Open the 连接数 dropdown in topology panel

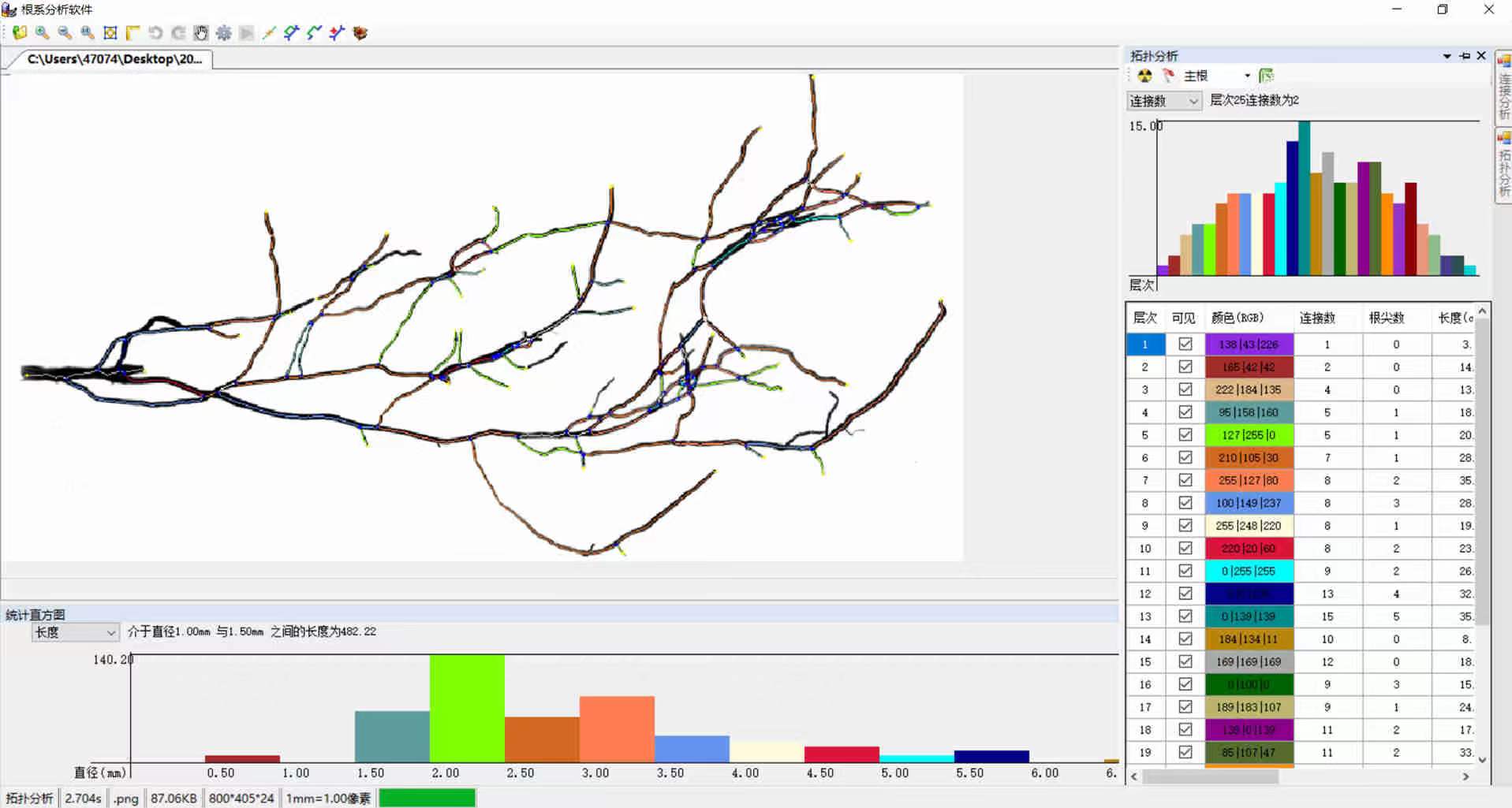point(1164,101)
